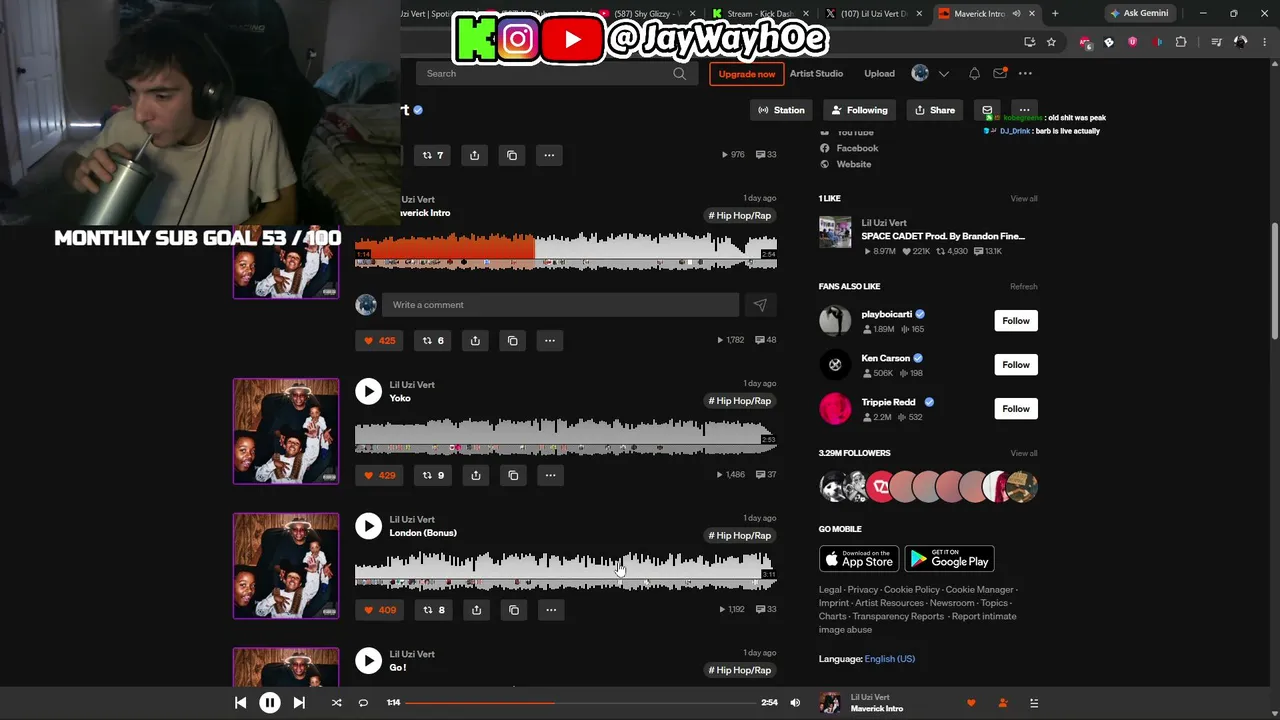Mute the player volume speaker icon
Viewport: 1280px width, 720px height.
click(795, 703)
